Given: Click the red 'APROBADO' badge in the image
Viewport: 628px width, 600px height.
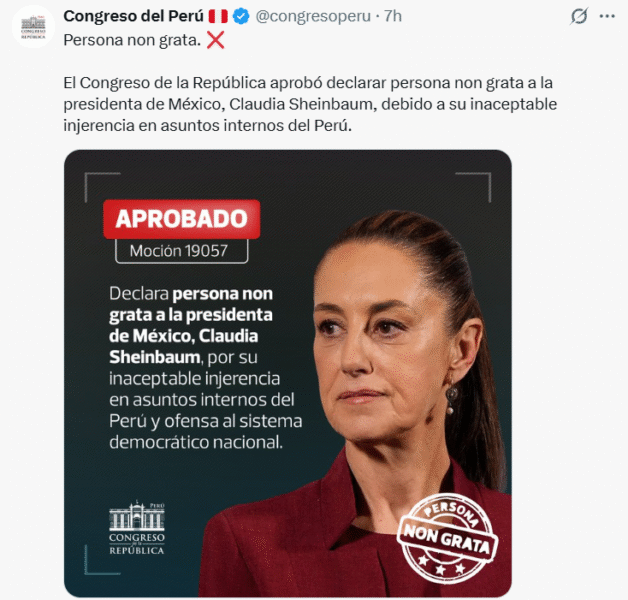Looking at the screenshot, I should click(182, 219).
